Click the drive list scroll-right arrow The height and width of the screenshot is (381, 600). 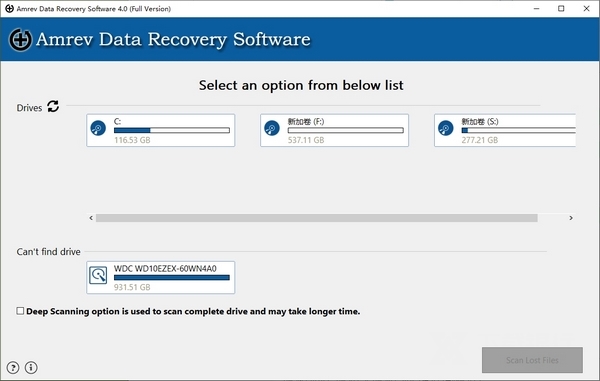(571, 218)
